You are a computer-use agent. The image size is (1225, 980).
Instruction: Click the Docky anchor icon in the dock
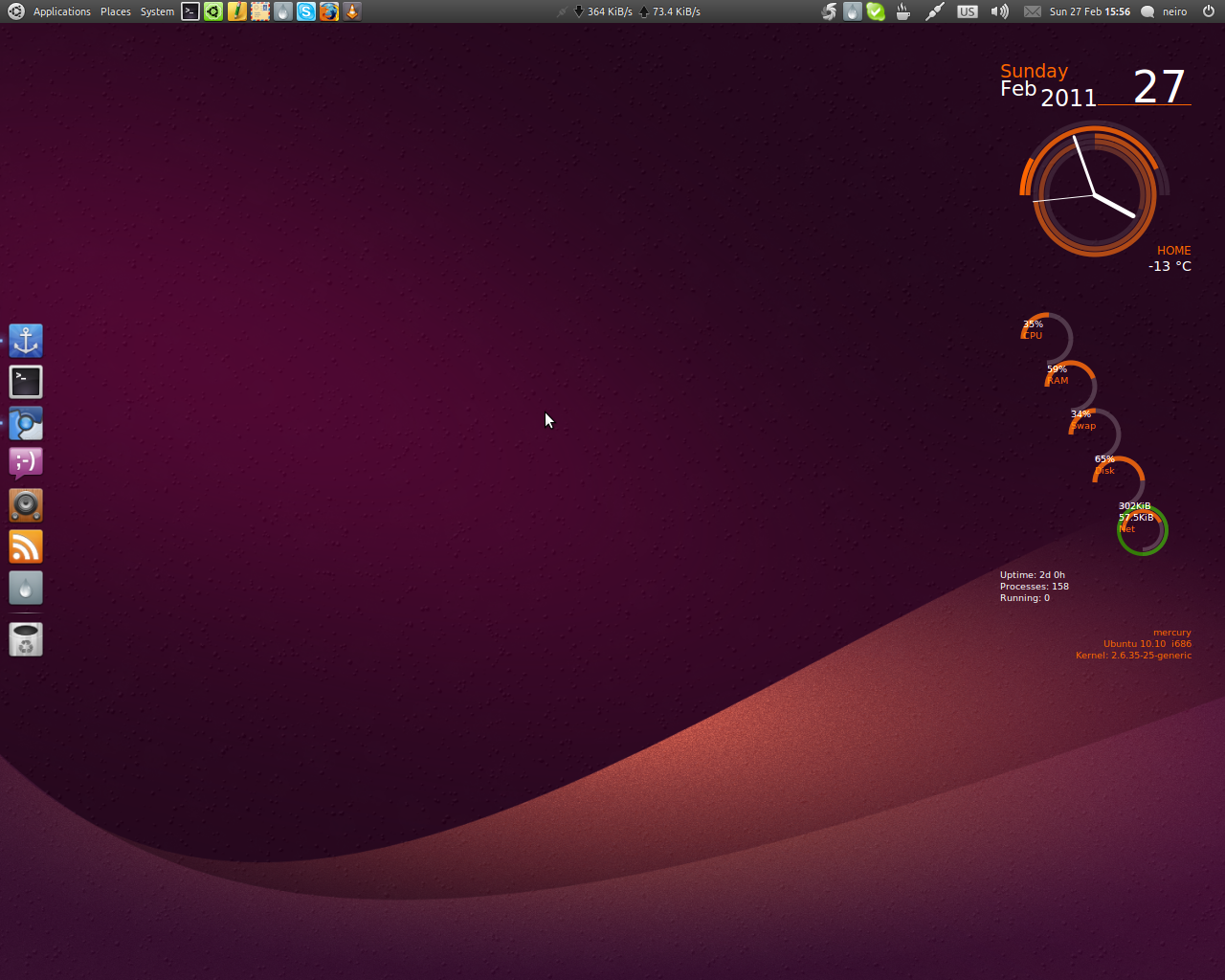(x=25, y=341)
